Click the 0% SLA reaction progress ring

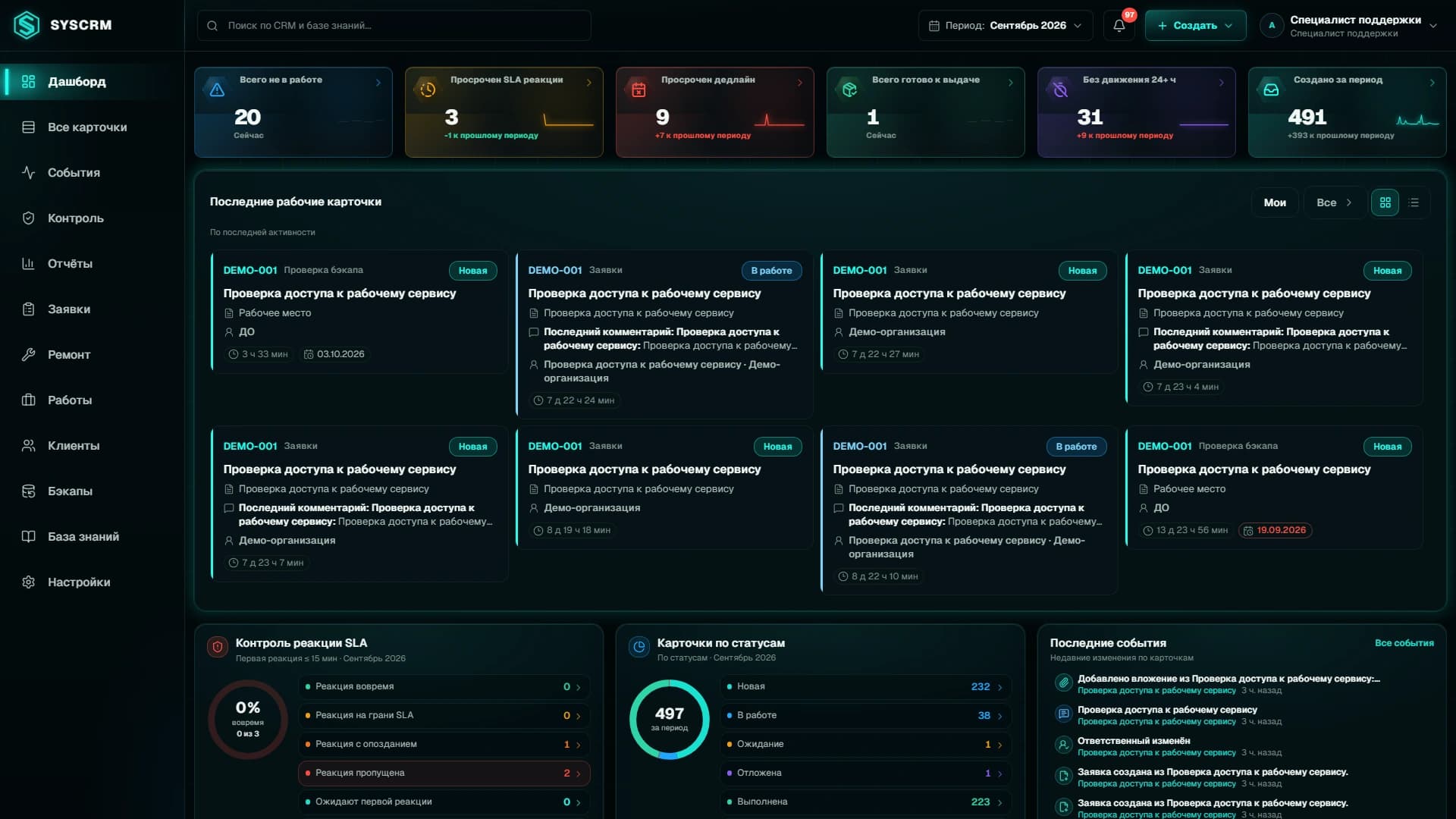click(248, 720)
